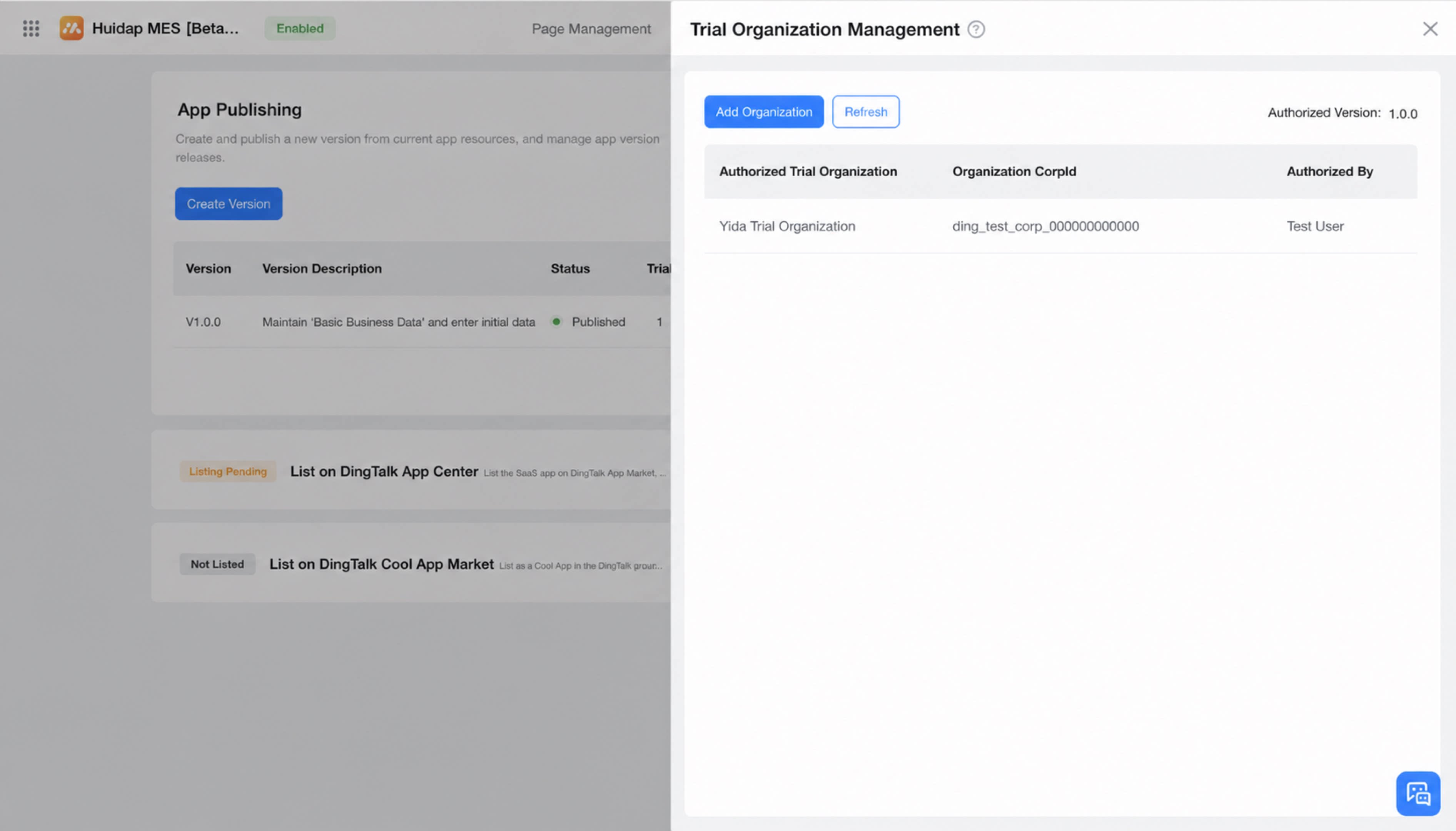Screen dimensions: 1456x831
Task: Select the V1.0.0 version row
Action: tap(422, 322)
